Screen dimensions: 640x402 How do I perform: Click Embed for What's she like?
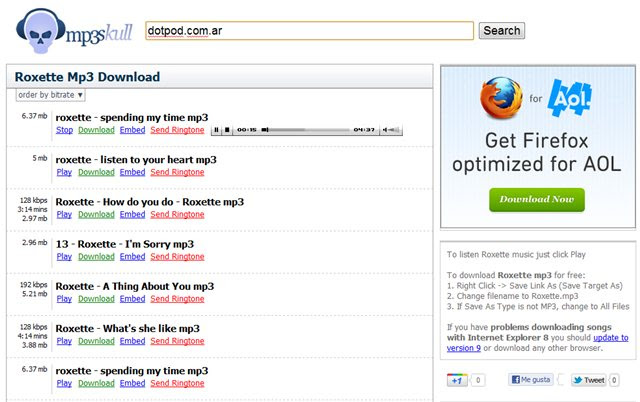tap(132, 341)
